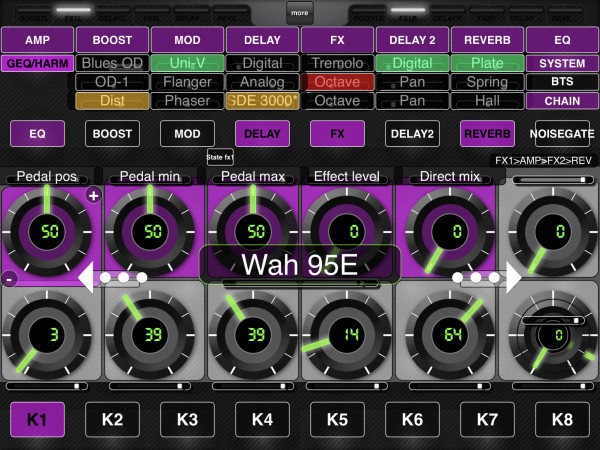The image size is (600, 450).
Task: Select Digital under the DELAY column
Action: coord(262,63)
